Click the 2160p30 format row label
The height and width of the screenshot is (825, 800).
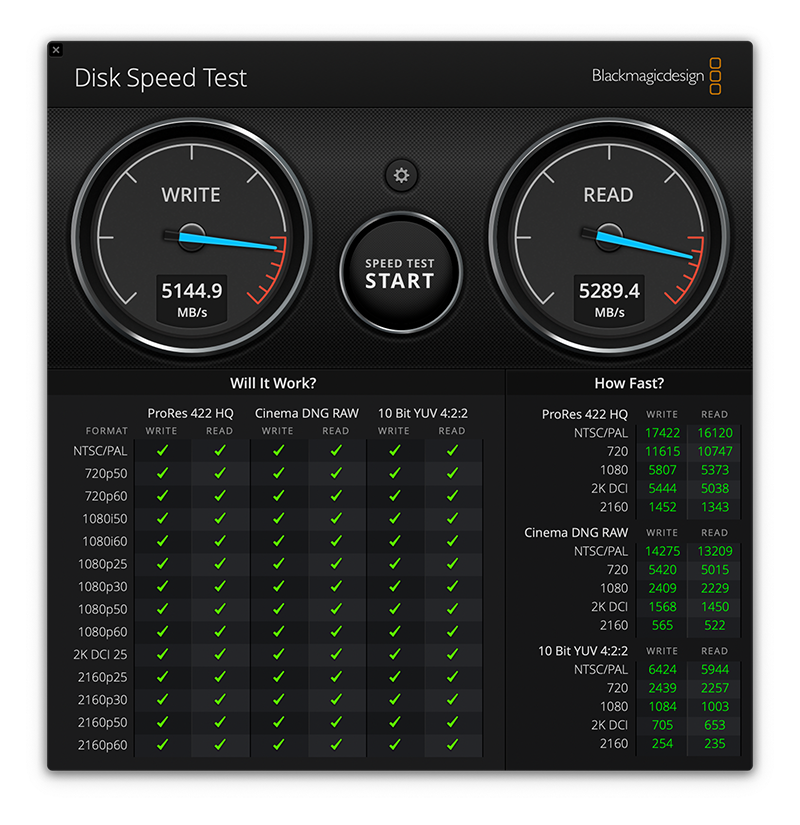(104, 700)
